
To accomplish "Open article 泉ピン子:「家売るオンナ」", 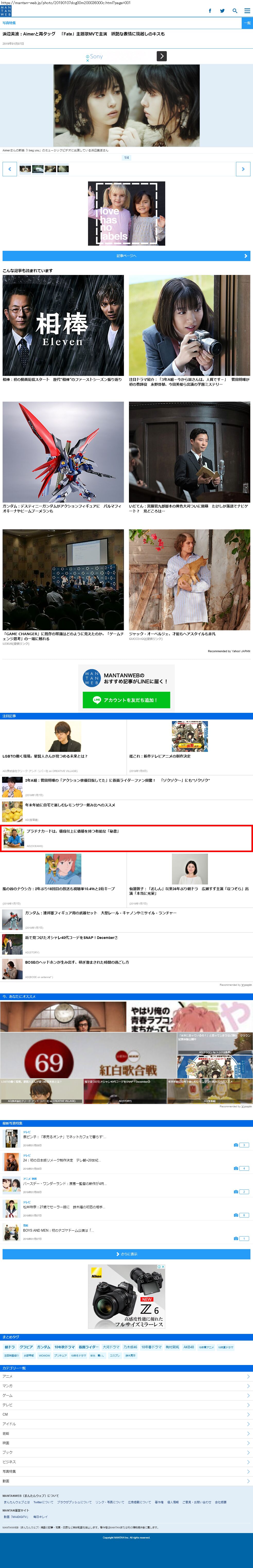I will [65, 1137].
